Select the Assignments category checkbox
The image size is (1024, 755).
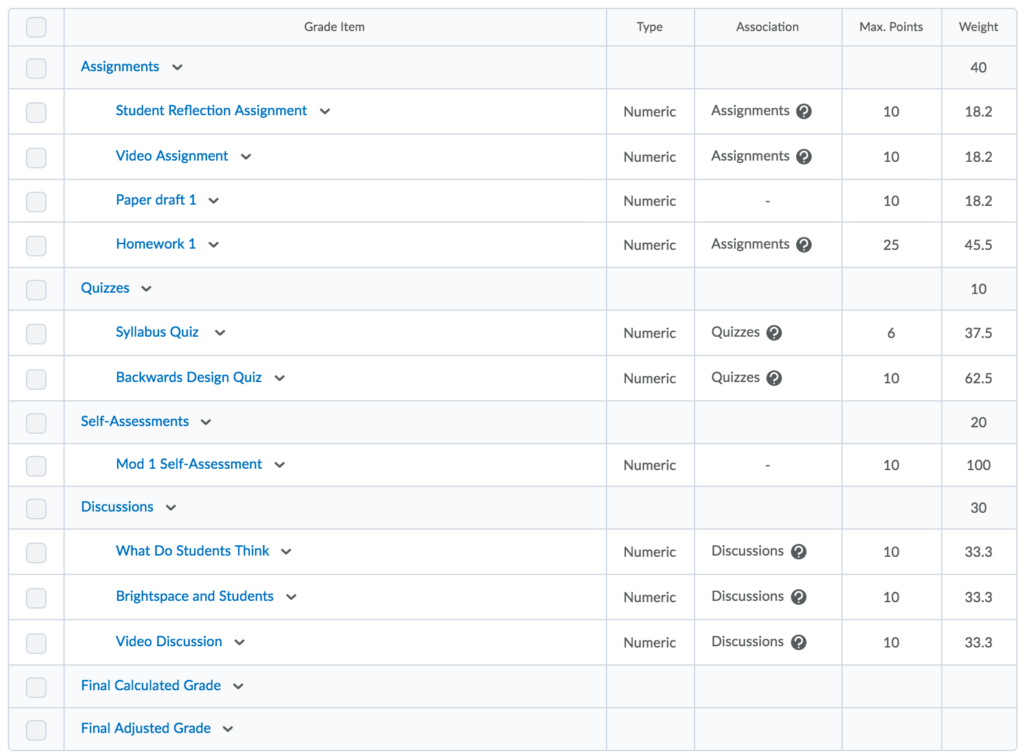[x=36, y=68]
